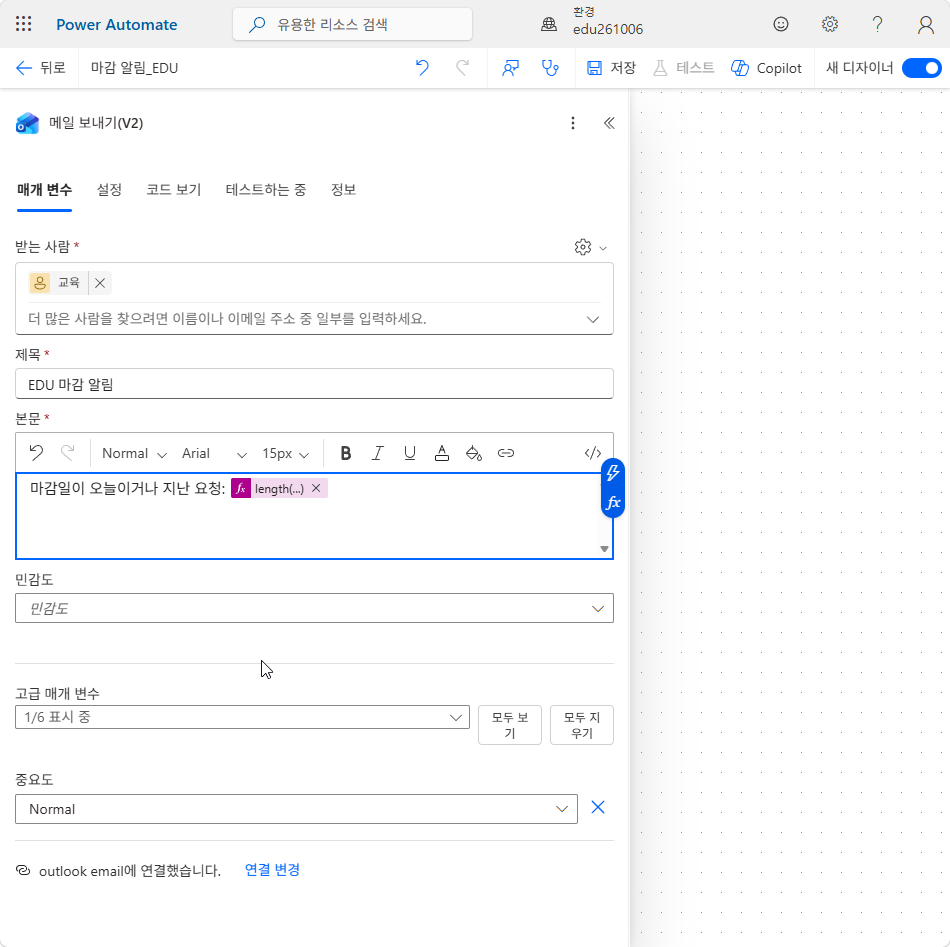Open the 받는 사람 field gear options
950x947 pixels.
click(x=590, y=247)
